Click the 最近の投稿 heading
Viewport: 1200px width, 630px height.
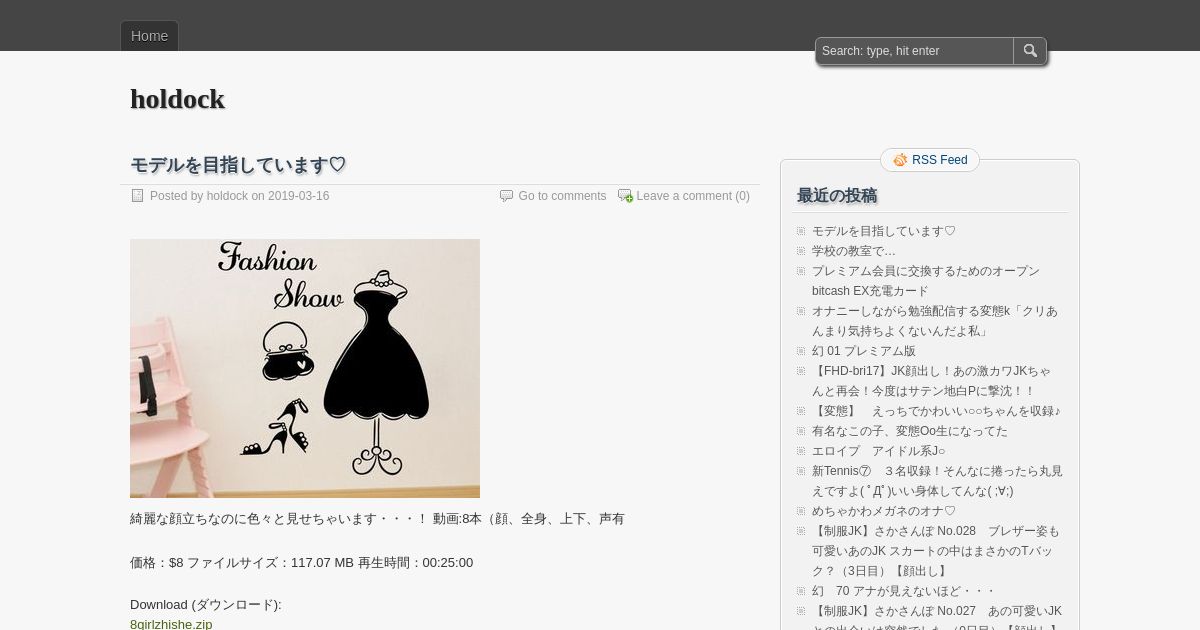tap(837, 196)
